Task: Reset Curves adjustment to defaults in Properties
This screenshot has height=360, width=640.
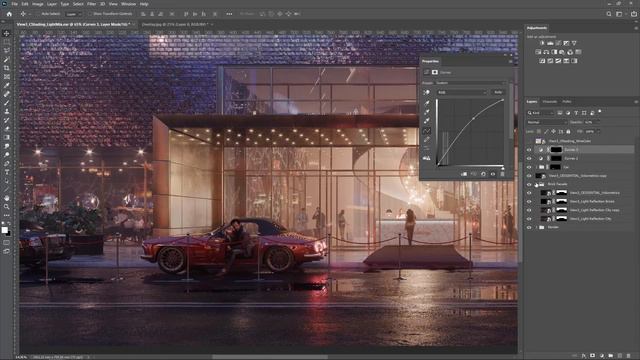Action: click(483, 174)
